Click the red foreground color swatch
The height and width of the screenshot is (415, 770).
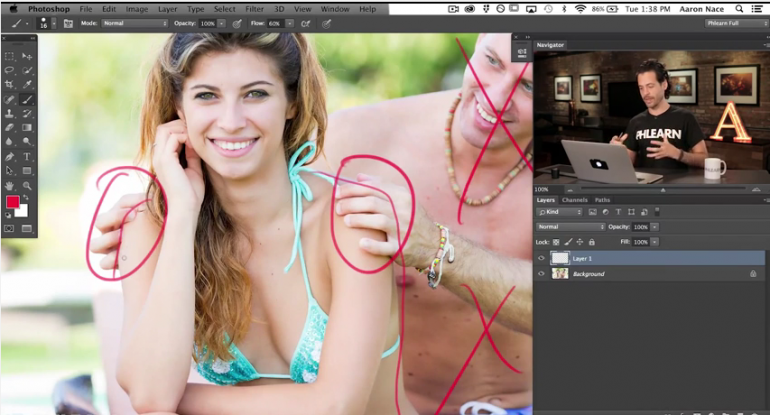13,202
